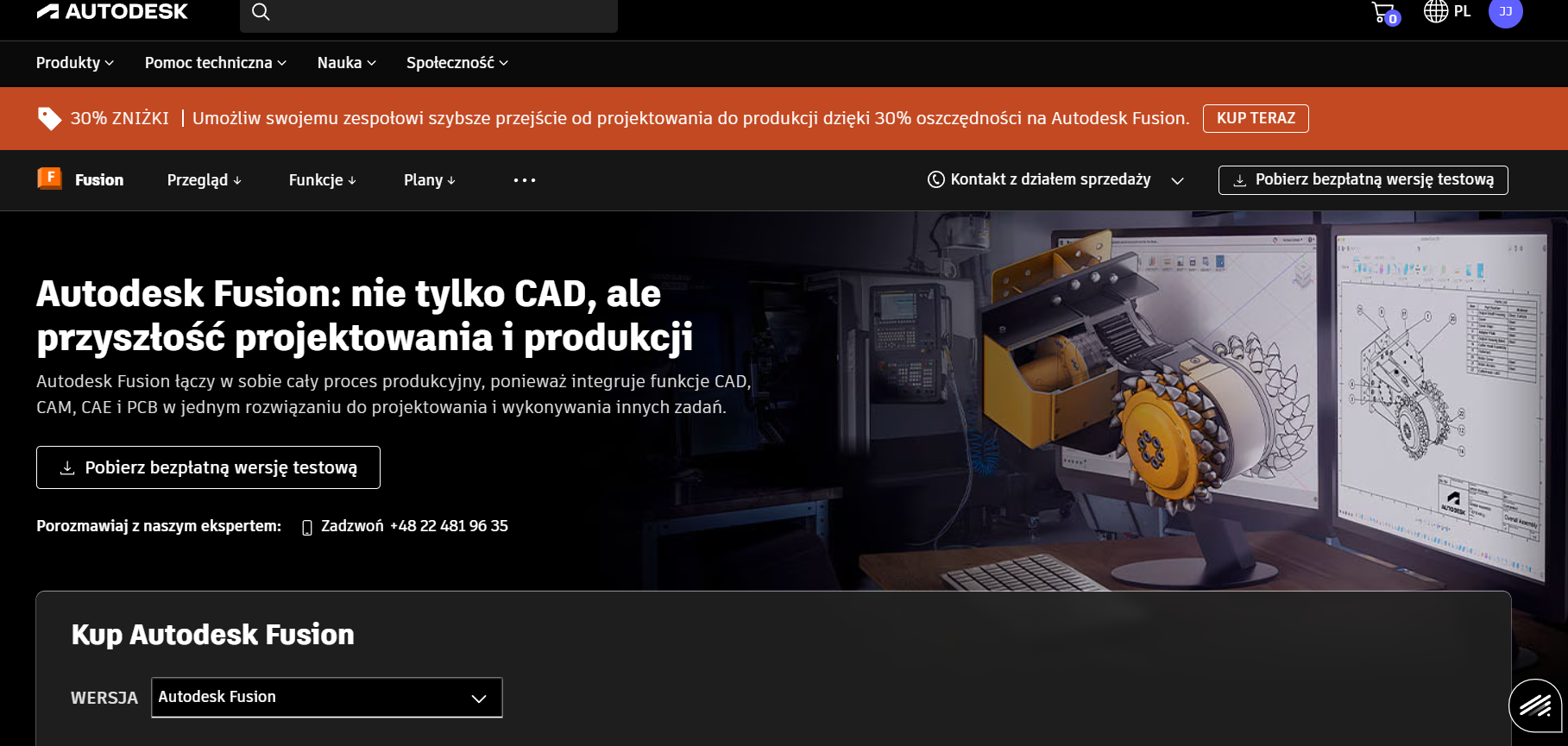Click the three-dot more options menu

tap(524, 180)
